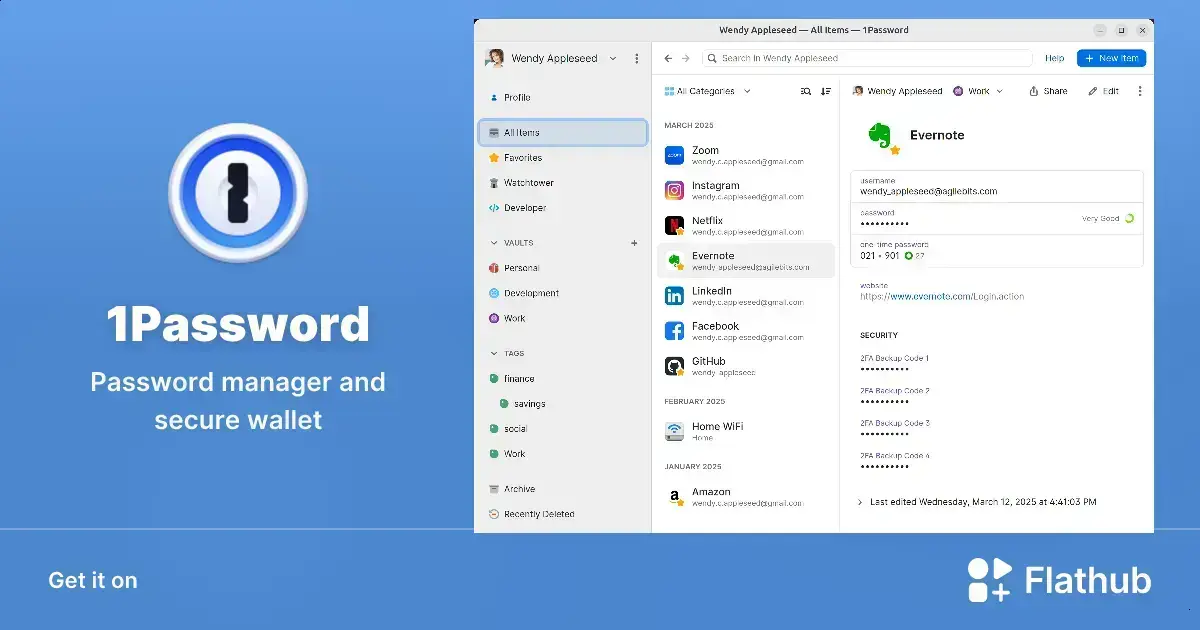Open the item more options menu

tap(1139, 91)
